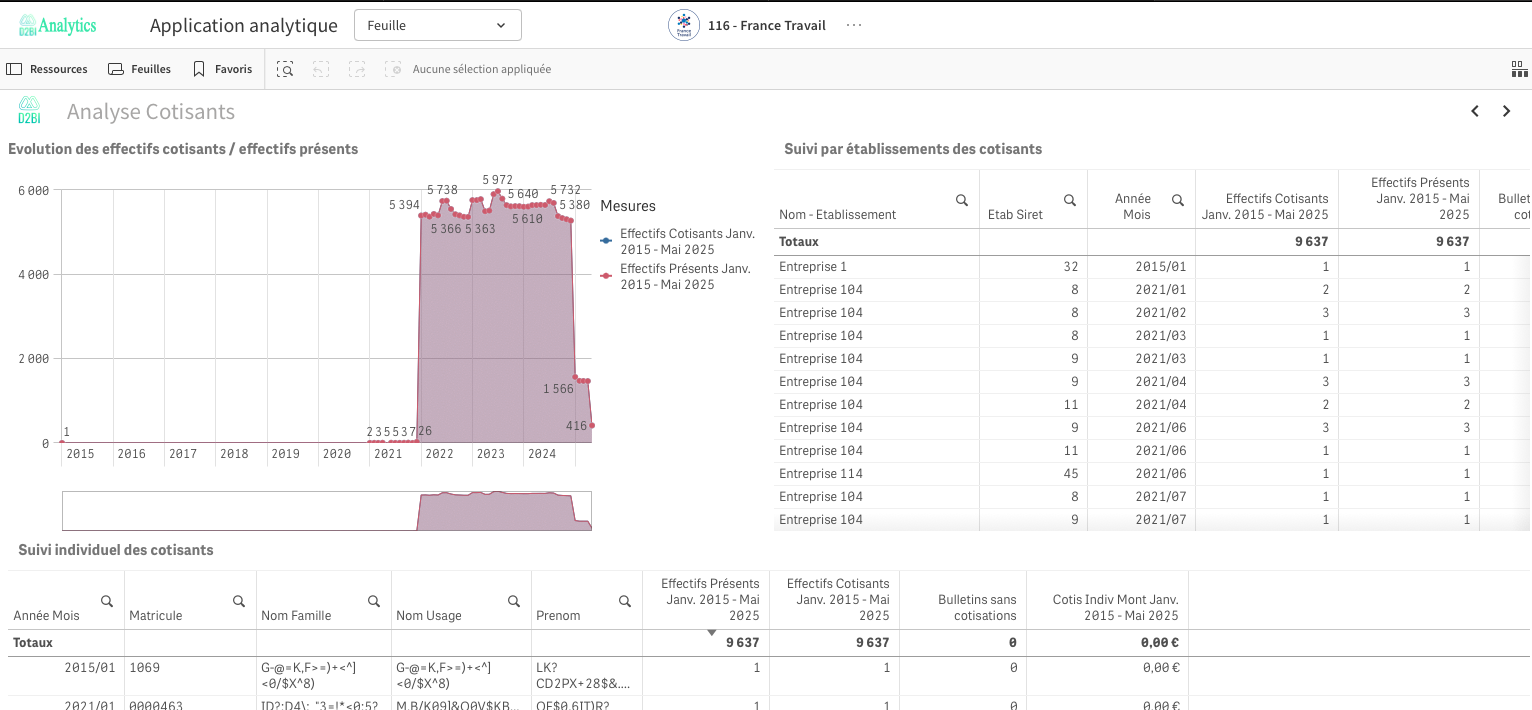Open the Feuille dropdown
Screen dimensions: 1532x710
pyautogui.click(x=437, y=25)
